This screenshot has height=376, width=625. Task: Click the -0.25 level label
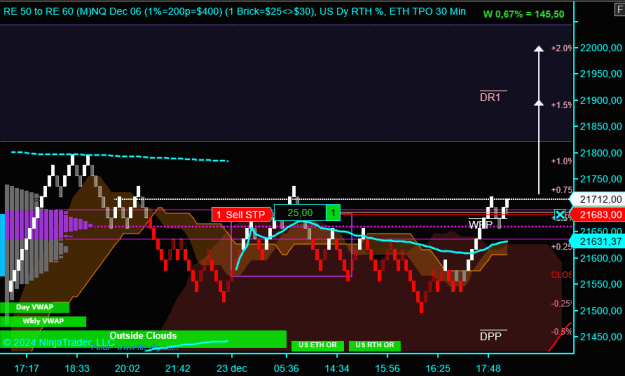click(562, 303)
